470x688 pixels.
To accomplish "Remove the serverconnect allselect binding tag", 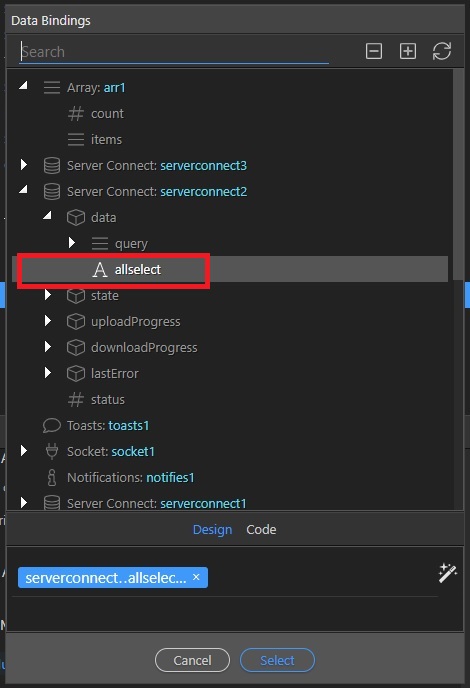I will tap(196, 577).
